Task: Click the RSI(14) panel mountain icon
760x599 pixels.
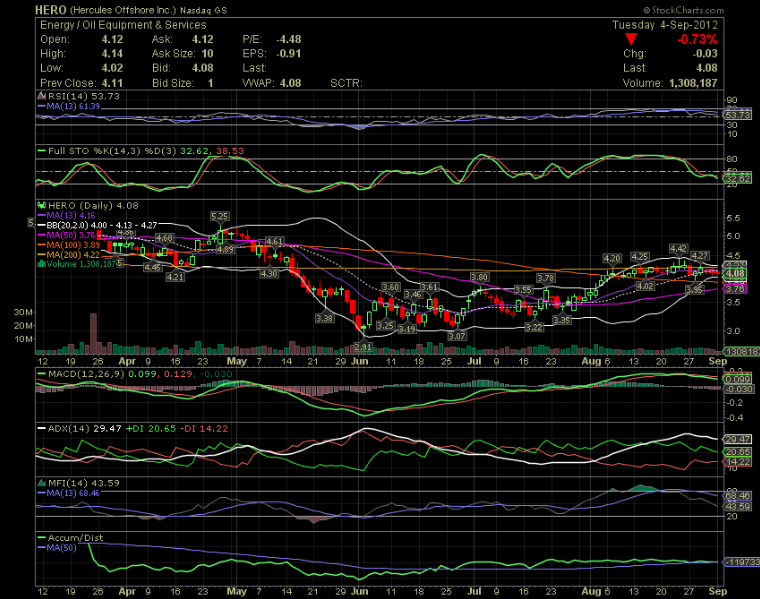Action: pyautogui.click(x=42, y=96)
